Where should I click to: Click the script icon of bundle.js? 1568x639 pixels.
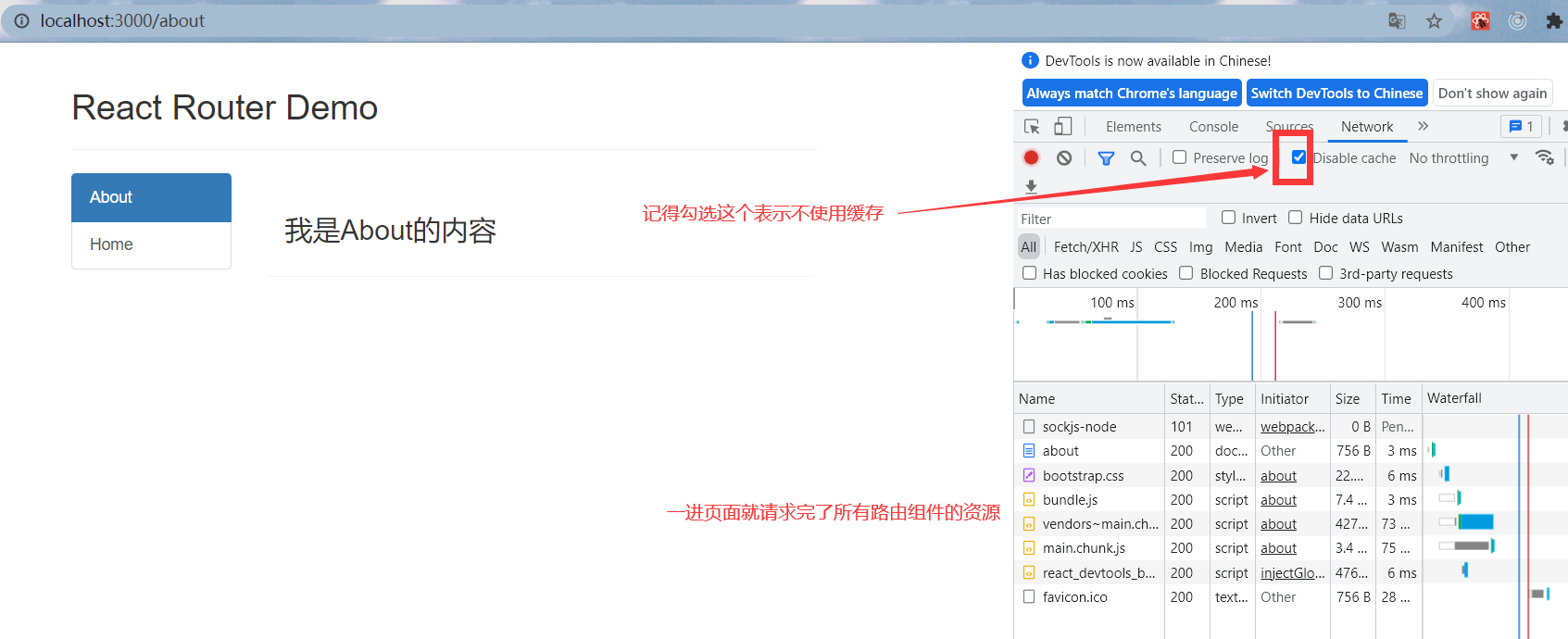pos(1029,499)
